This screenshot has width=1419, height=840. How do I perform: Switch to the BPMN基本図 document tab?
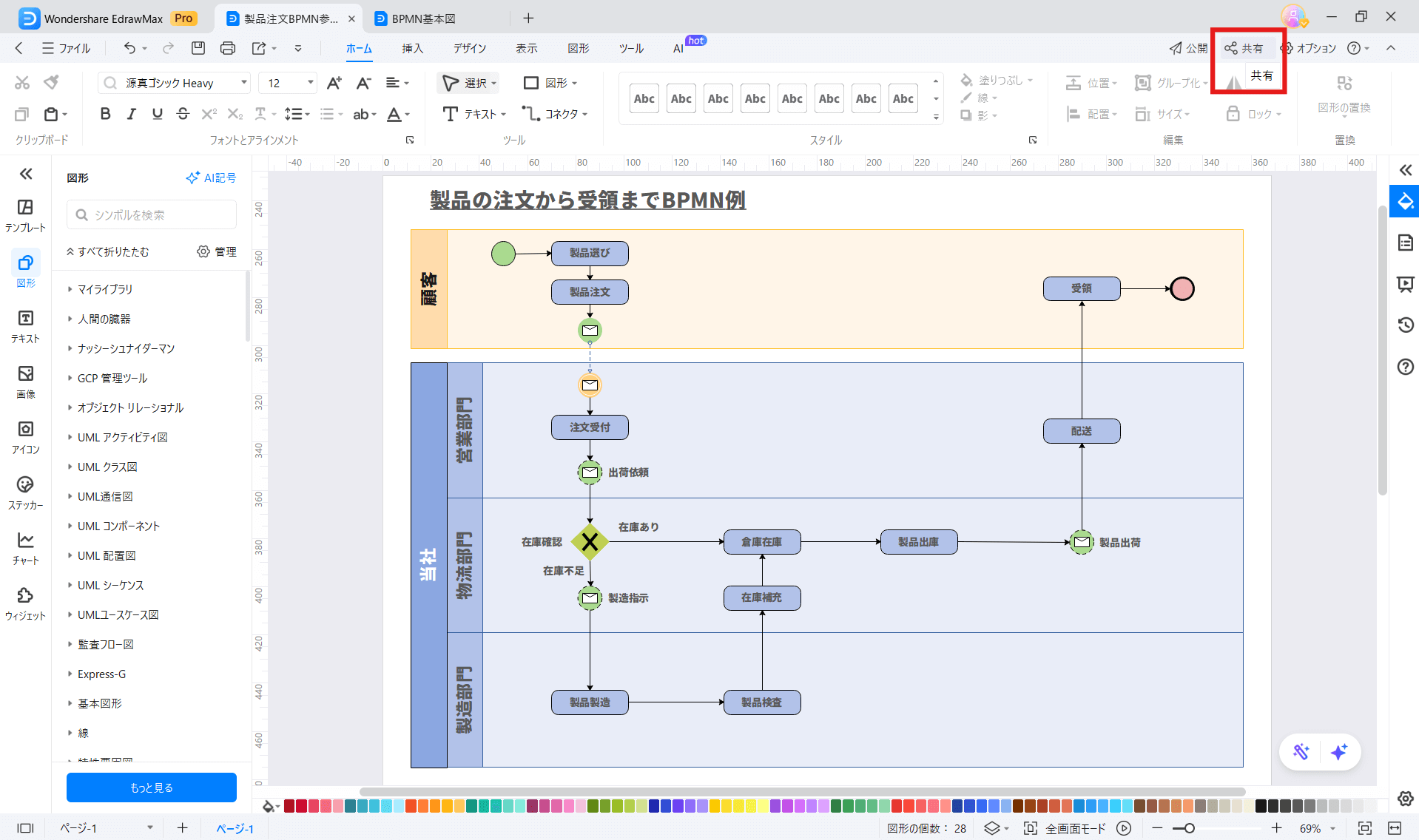coord(423,18)
